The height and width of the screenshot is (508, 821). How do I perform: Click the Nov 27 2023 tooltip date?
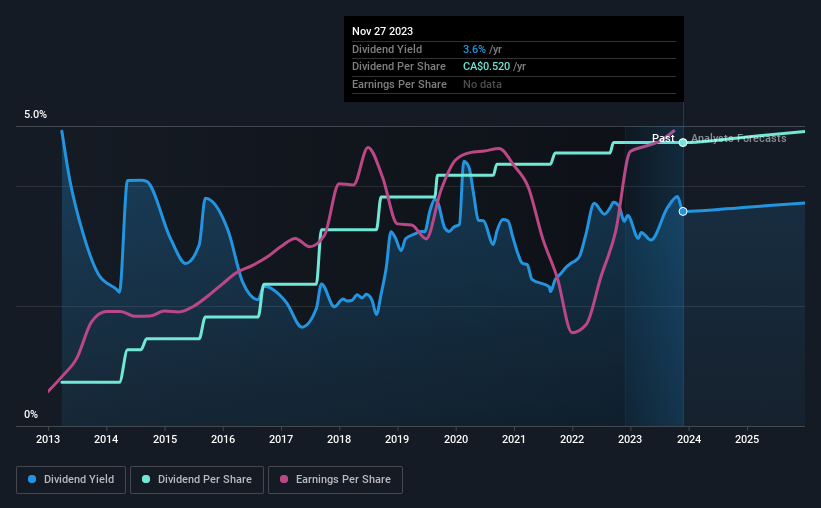(x=382, y=31)
